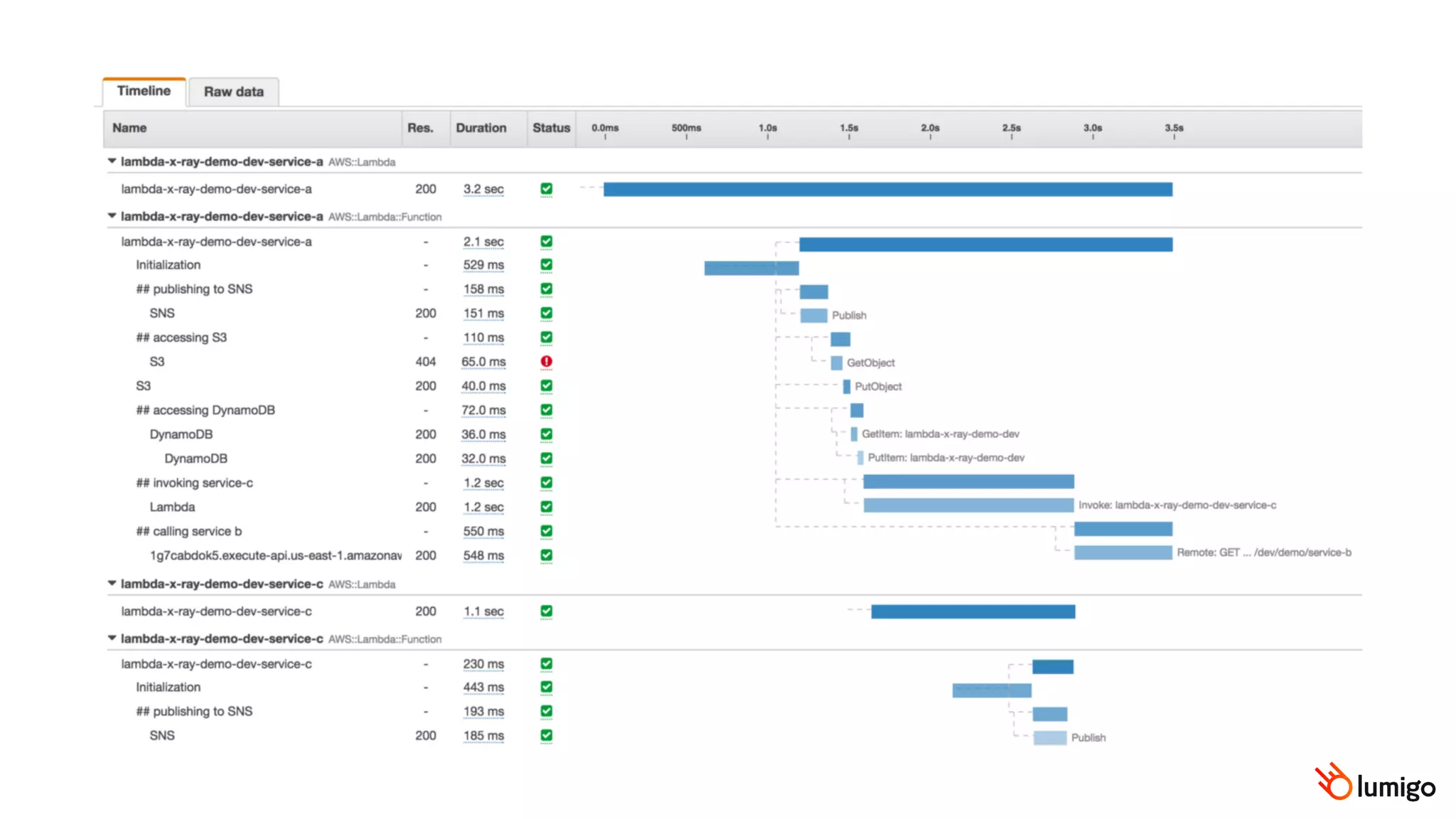Collapse first lambda-x-ray-demo-dev-service-a AWS::Lambda group
This screenshot has height=819, width=1456.
112,161
